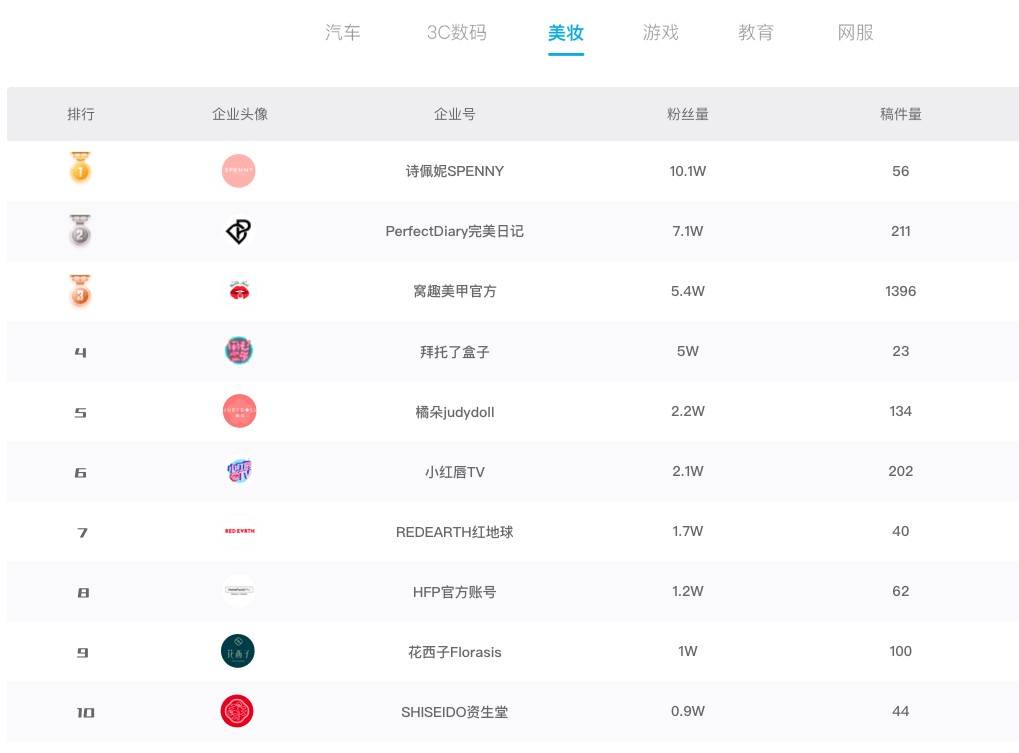
Task: Click the 粉丝量 column header
Action: 687,114
